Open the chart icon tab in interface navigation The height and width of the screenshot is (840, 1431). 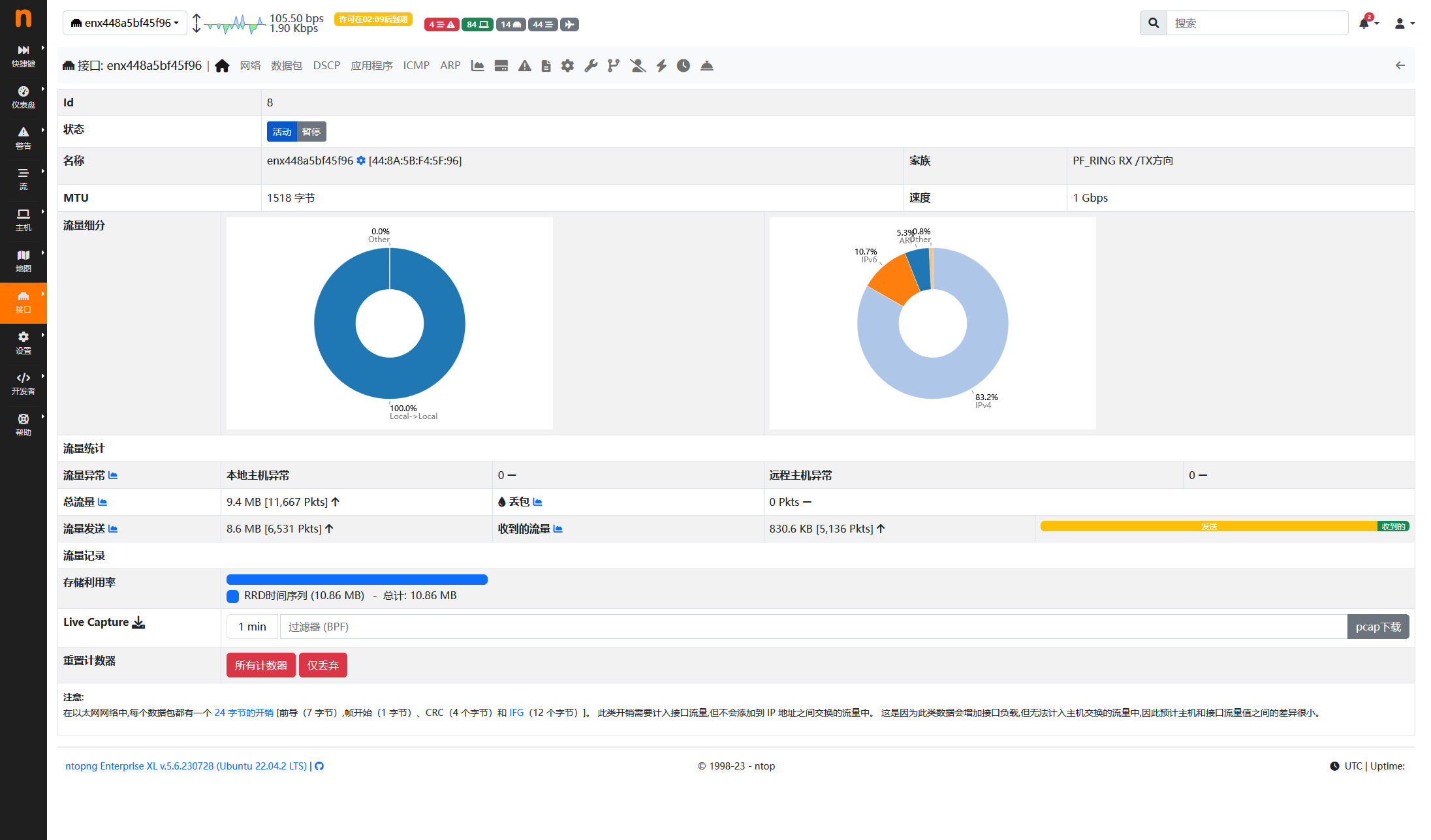(x=477, y=66)
